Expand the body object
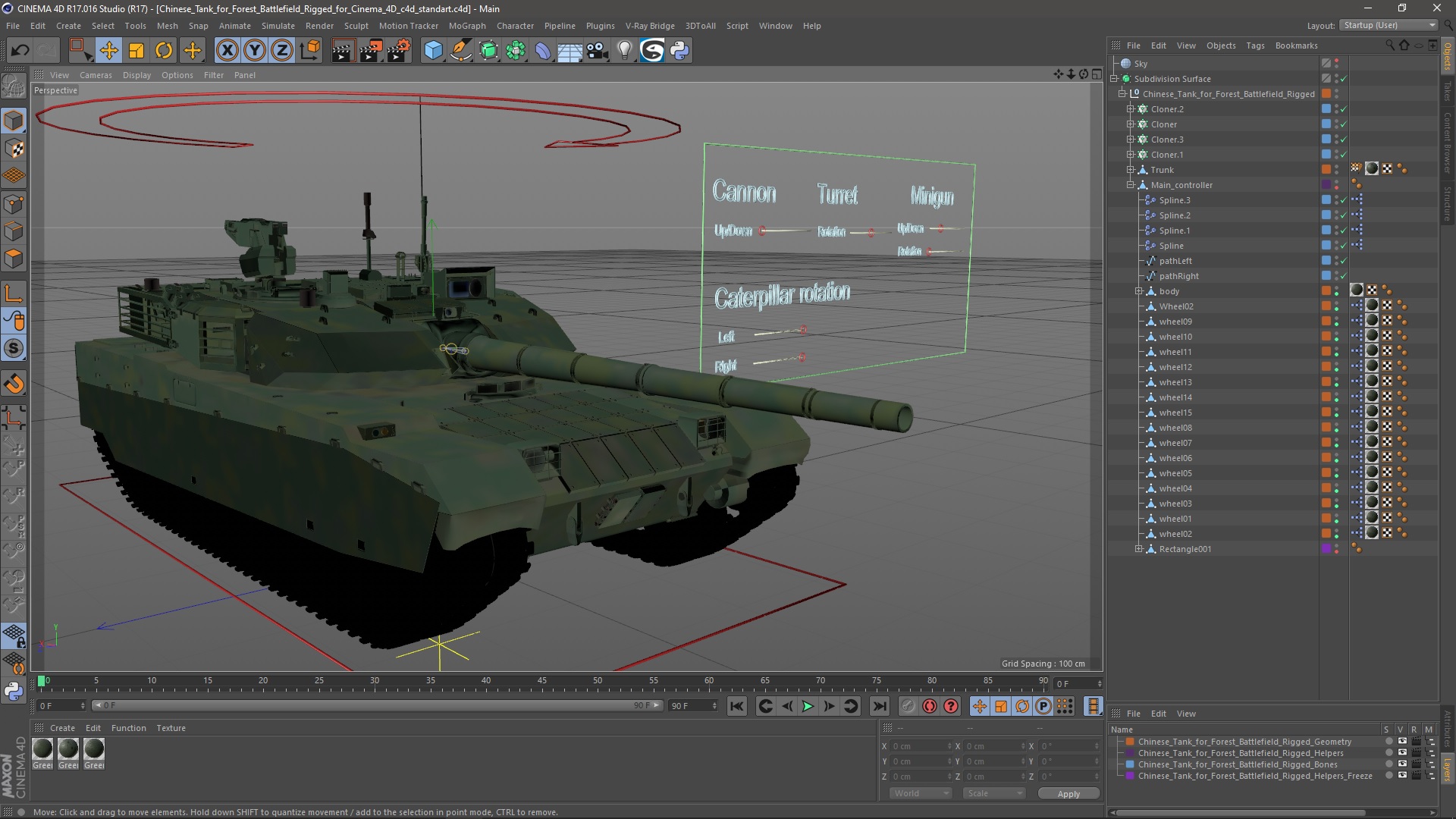 tap(1138, 291)
